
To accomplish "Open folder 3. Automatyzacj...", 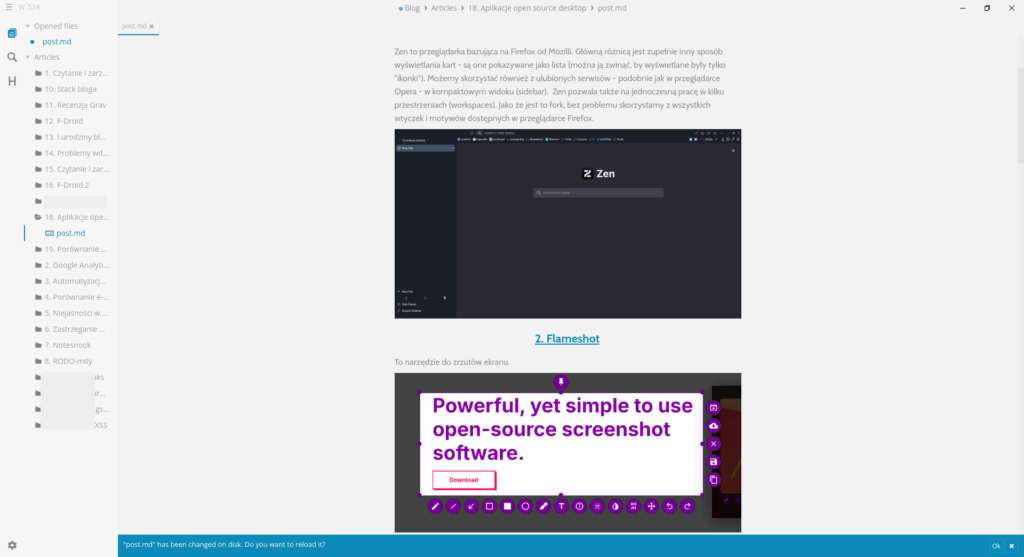I will click(x=74, y=281).
